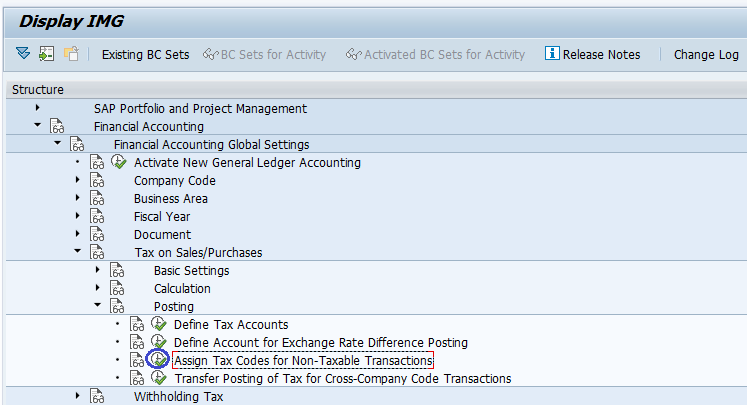Open documentation icon for Company Code

97,181
